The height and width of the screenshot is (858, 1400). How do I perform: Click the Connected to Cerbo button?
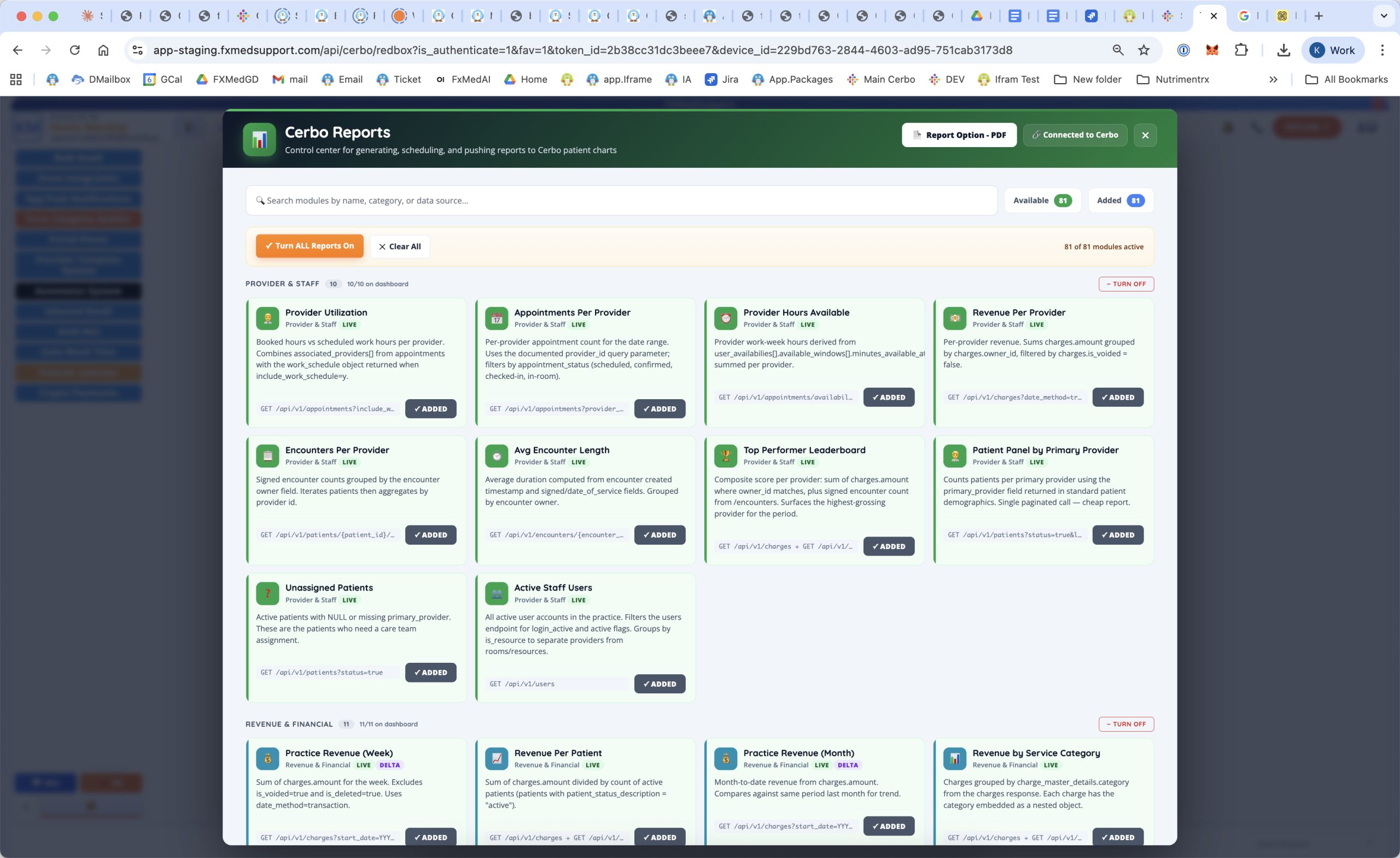1075,135
